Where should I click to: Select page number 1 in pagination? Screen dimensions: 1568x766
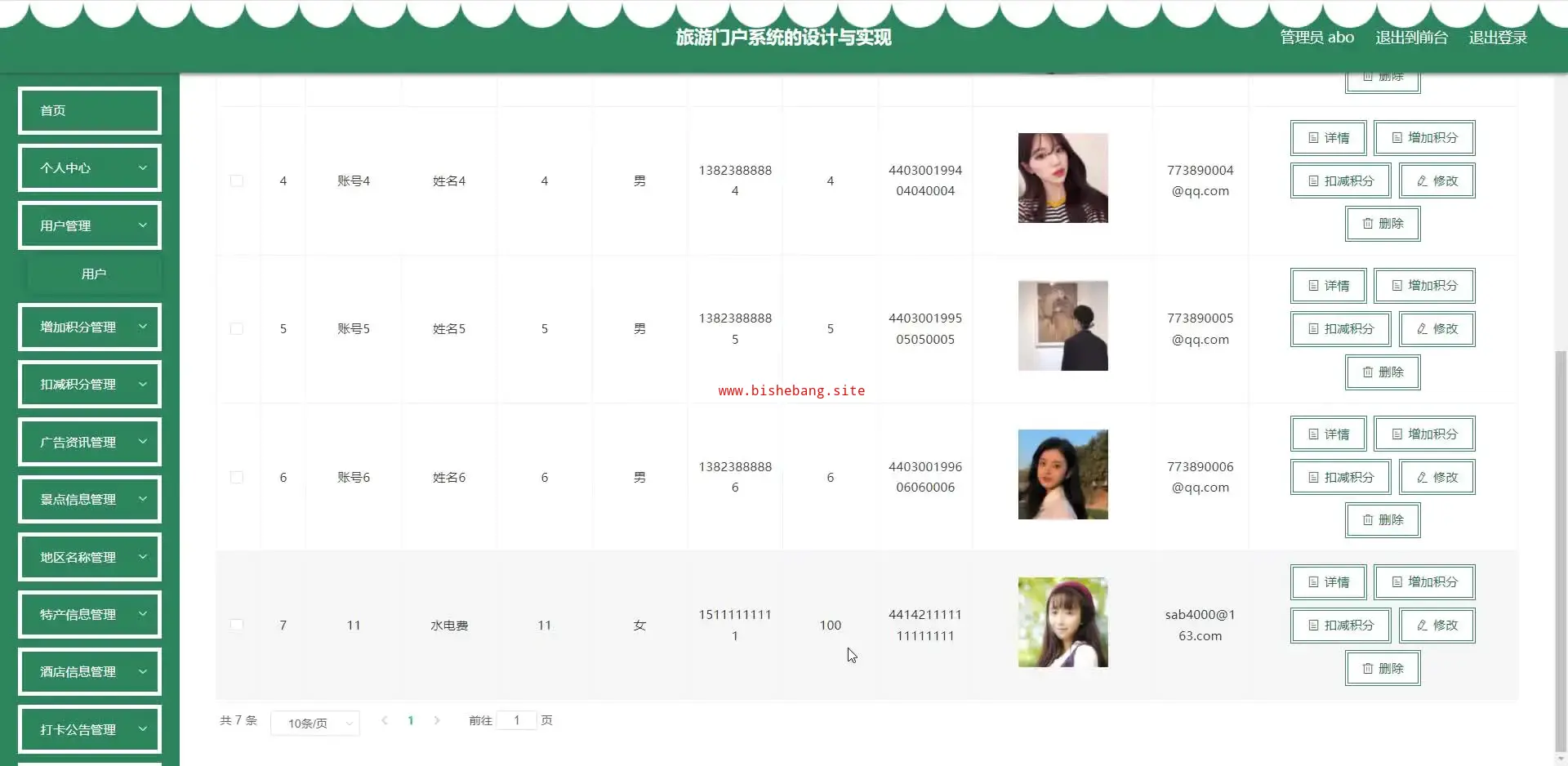click(411, 720)
